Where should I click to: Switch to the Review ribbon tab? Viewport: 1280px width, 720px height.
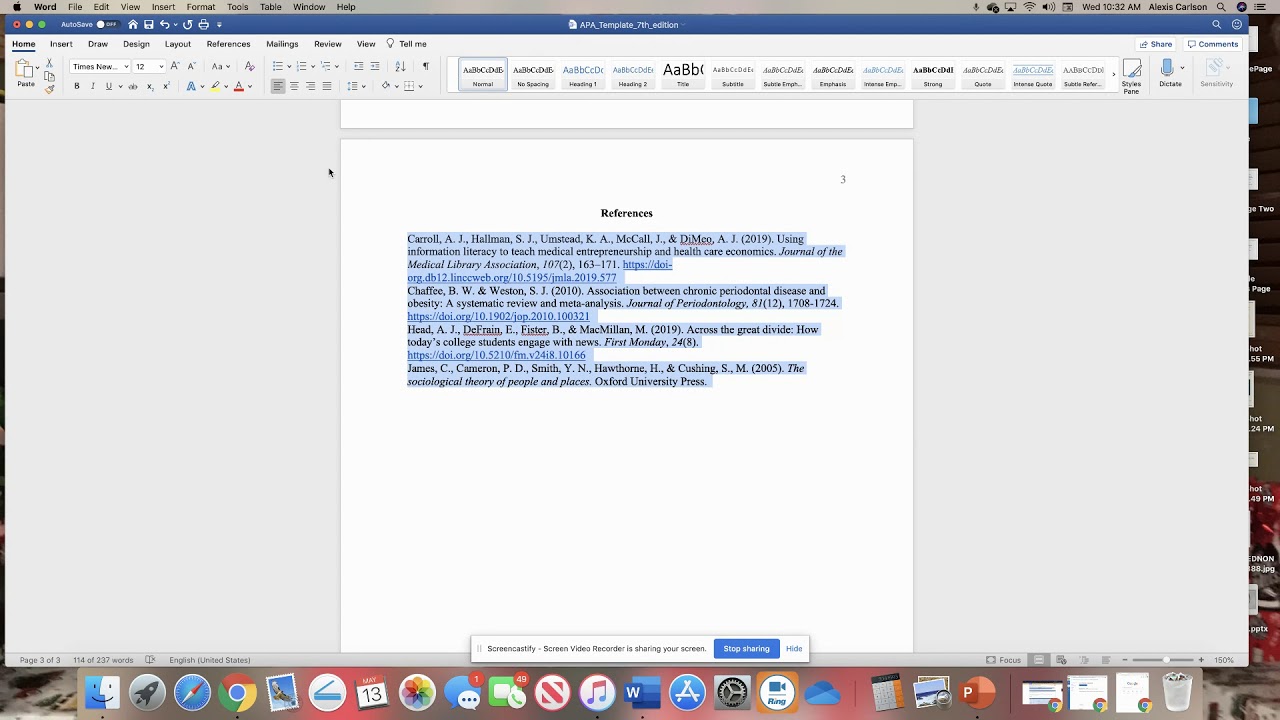(328, 44)
